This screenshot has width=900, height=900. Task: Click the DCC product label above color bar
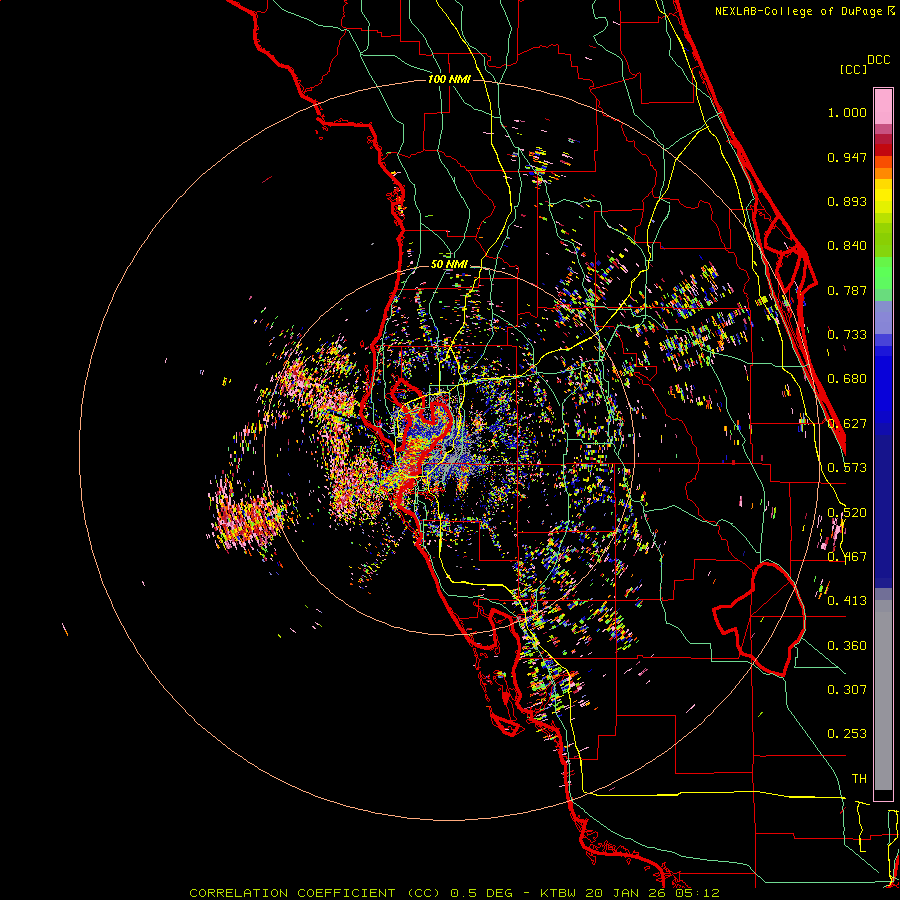(879, 59)
